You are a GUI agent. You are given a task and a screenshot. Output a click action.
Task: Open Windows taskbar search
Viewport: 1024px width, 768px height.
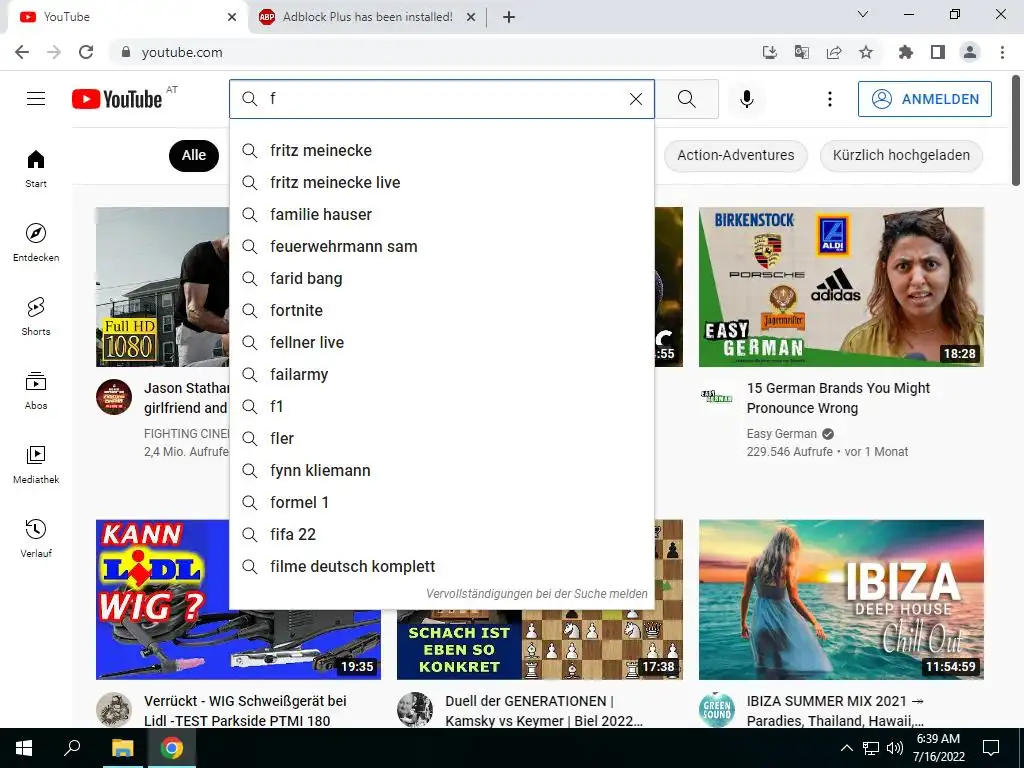[x=72, y=748]
